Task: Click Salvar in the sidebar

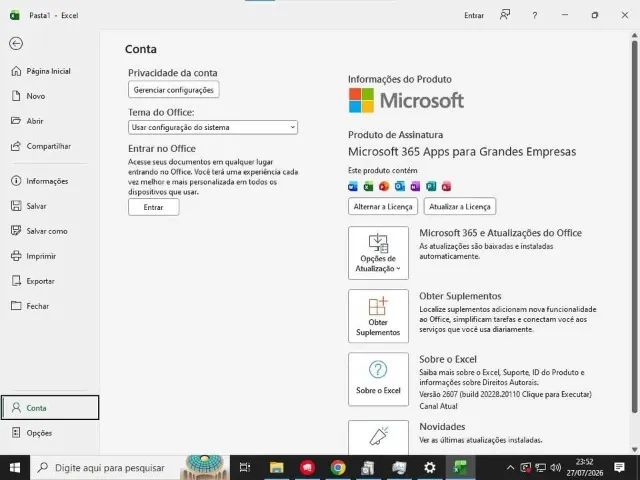Action: tap(29, 206)
